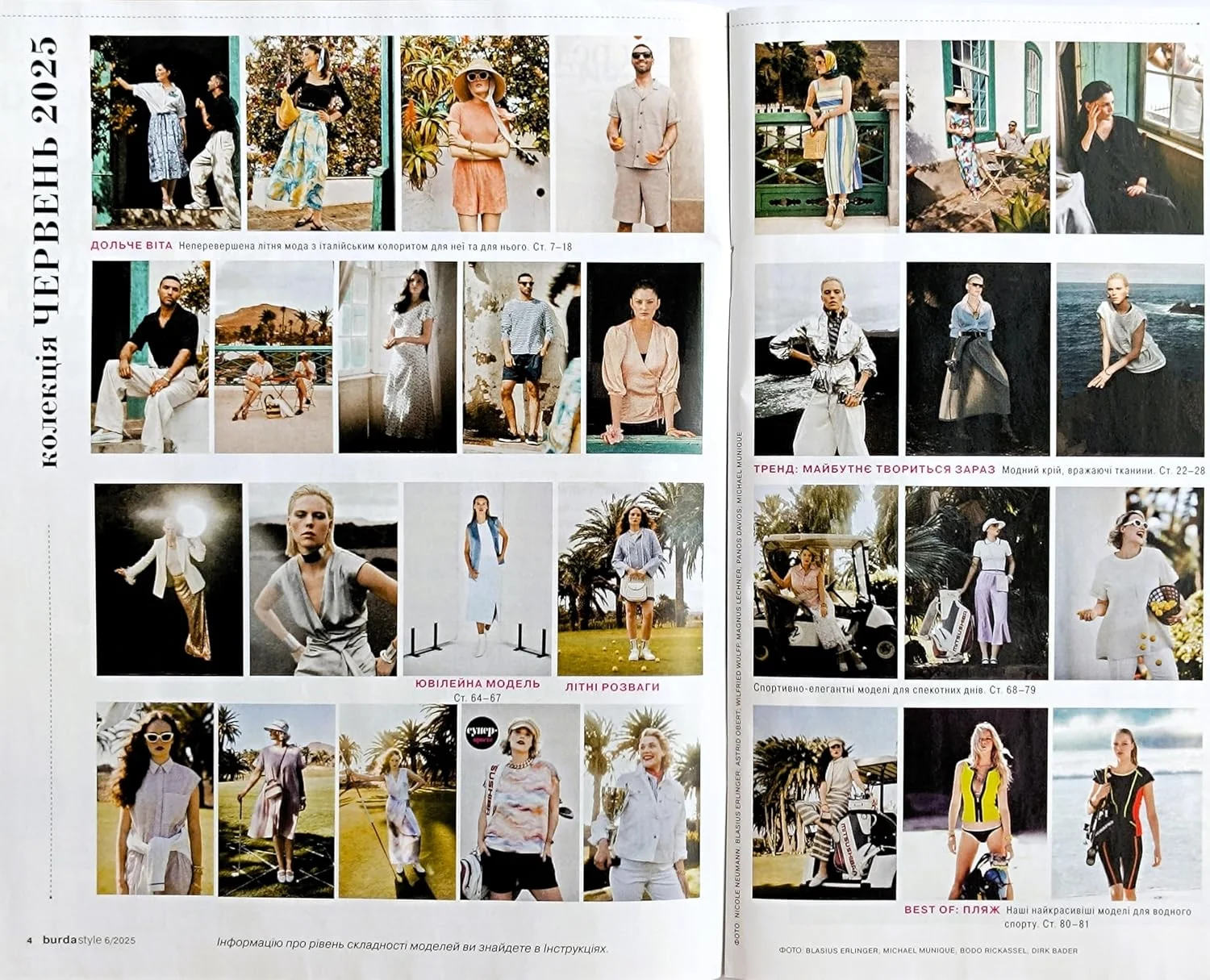1210x980 pixels.
Task: Click photo of man in striped long-sleeve shirt
Action: [521, 357]
